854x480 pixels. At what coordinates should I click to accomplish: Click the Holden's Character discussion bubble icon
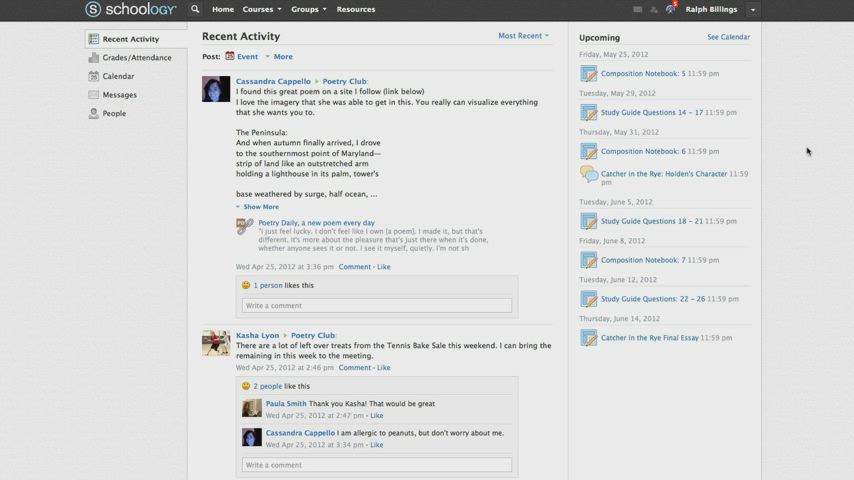(589, 174)
